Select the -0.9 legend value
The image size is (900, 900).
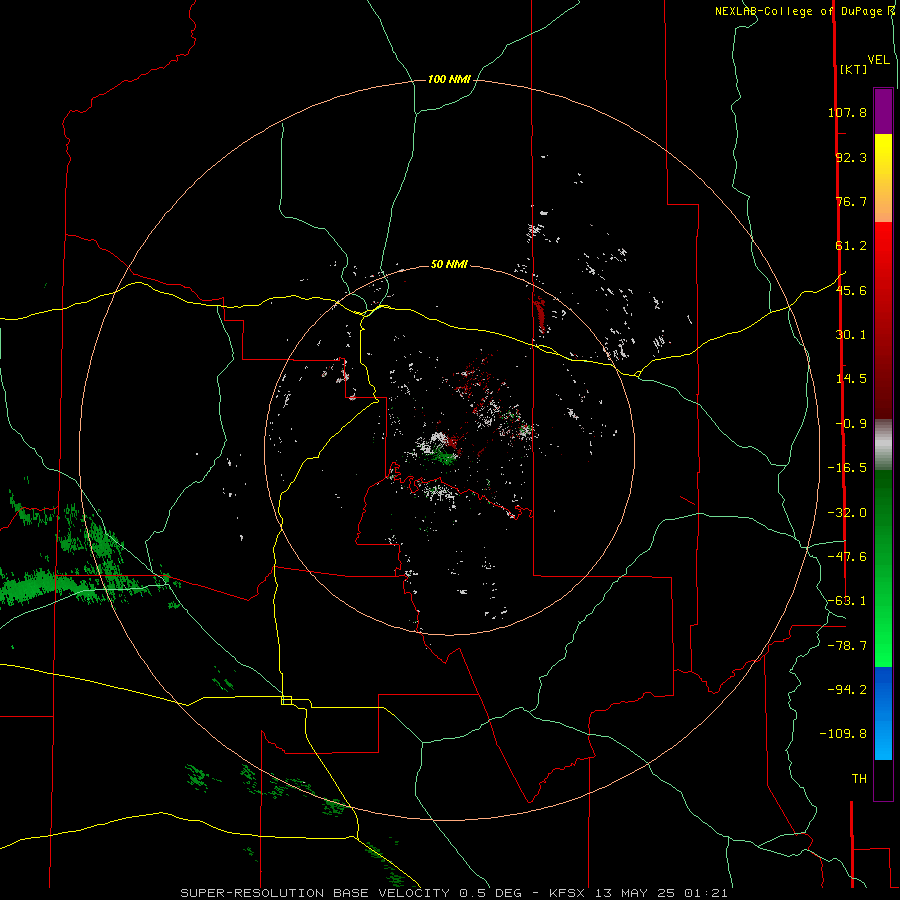pos(851,424)
